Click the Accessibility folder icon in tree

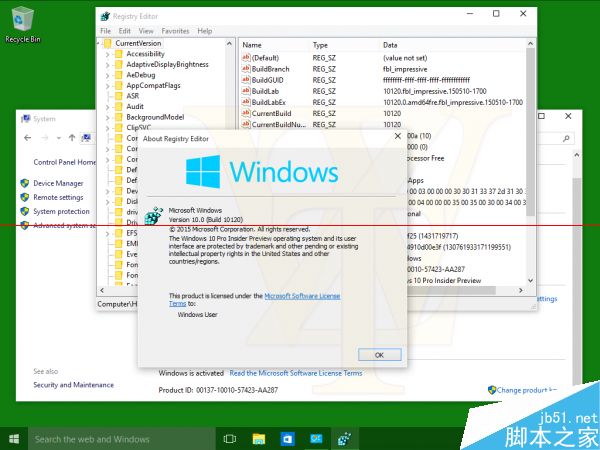coord(119,54)
